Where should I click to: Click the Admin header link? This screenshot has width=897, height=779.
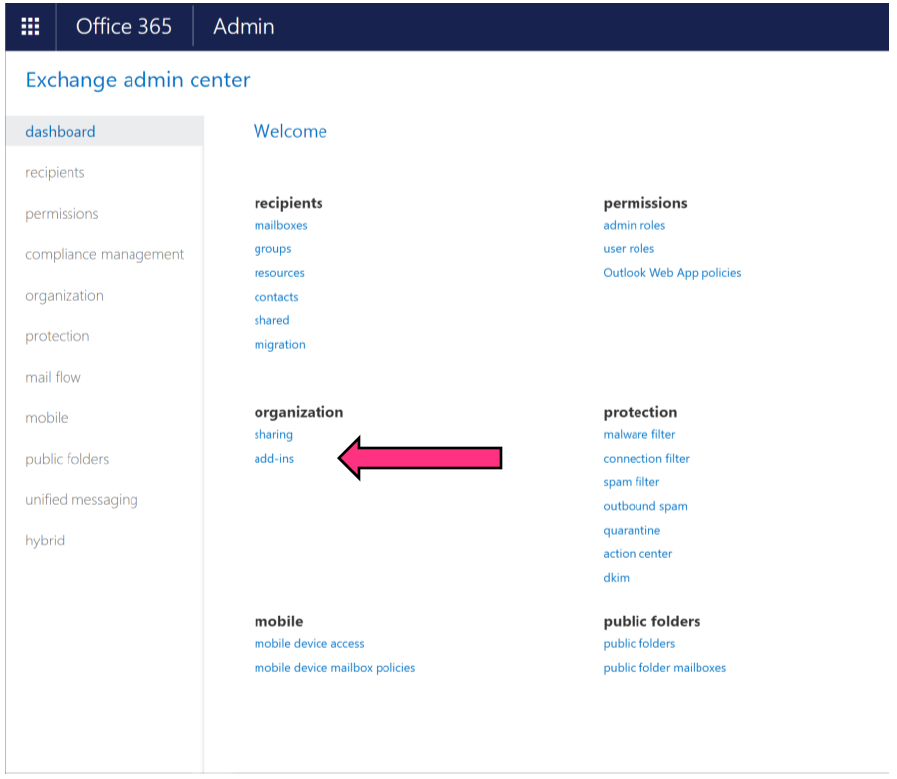pos(243,27)
